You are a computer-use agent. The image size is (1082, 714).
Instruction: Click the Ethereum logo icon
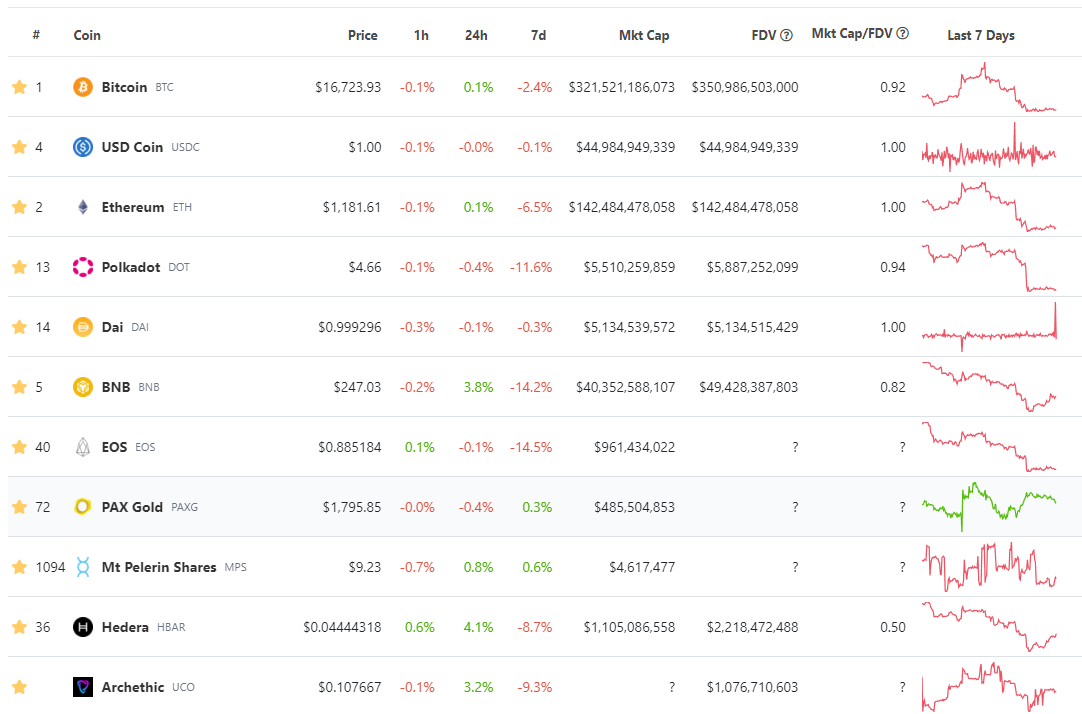(x=83, y=207)
